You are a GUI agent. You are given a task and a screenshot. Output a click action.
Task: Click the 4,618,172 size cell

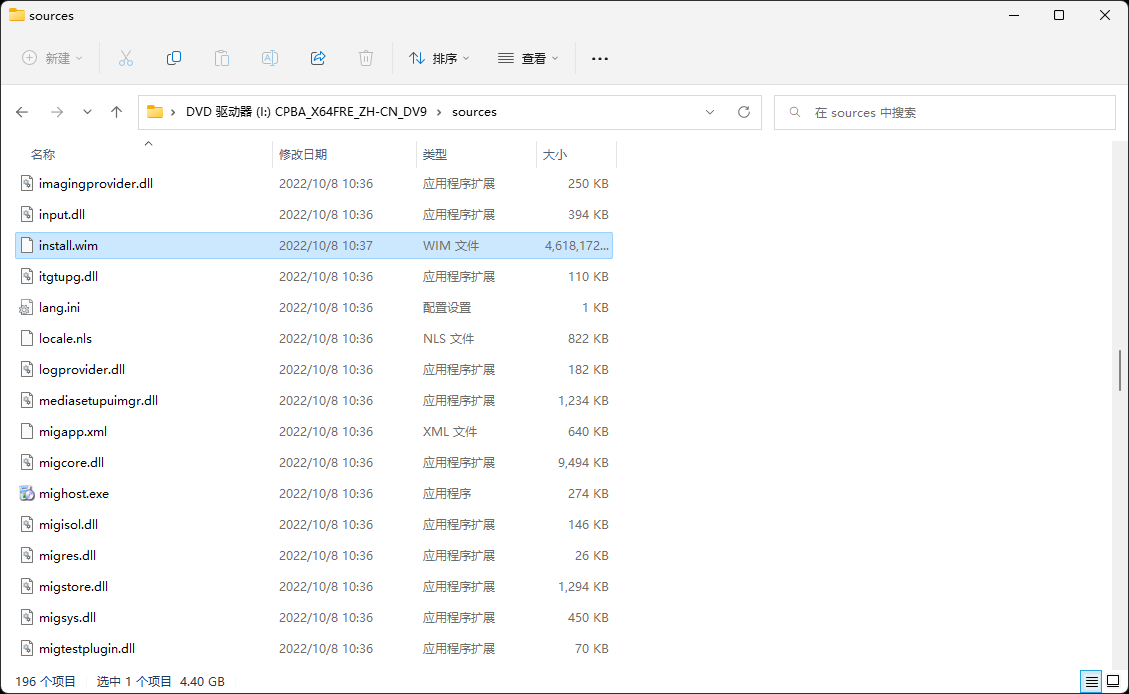point(577,245)
